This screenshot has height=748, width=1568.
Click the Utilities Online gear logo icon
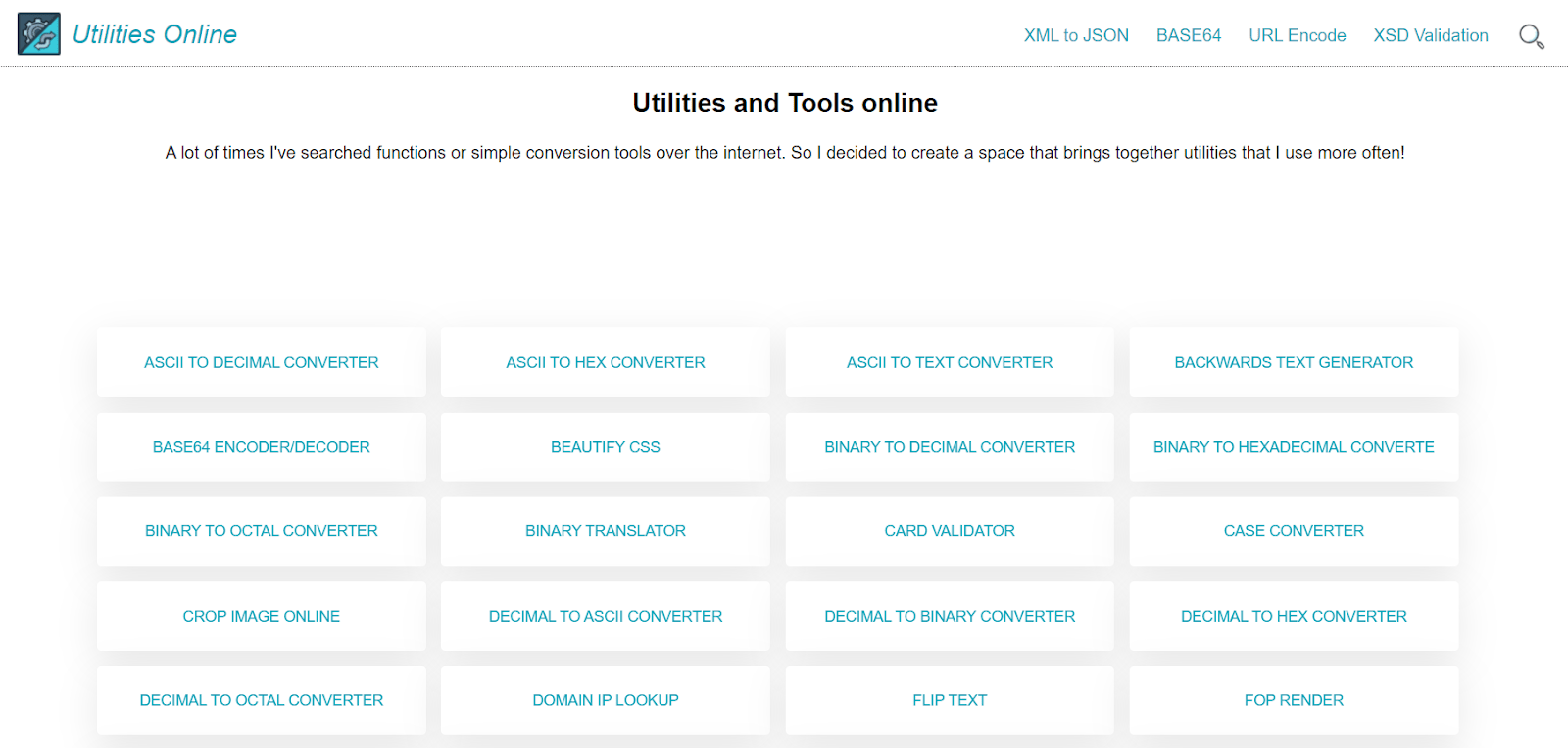pos(39,34)
